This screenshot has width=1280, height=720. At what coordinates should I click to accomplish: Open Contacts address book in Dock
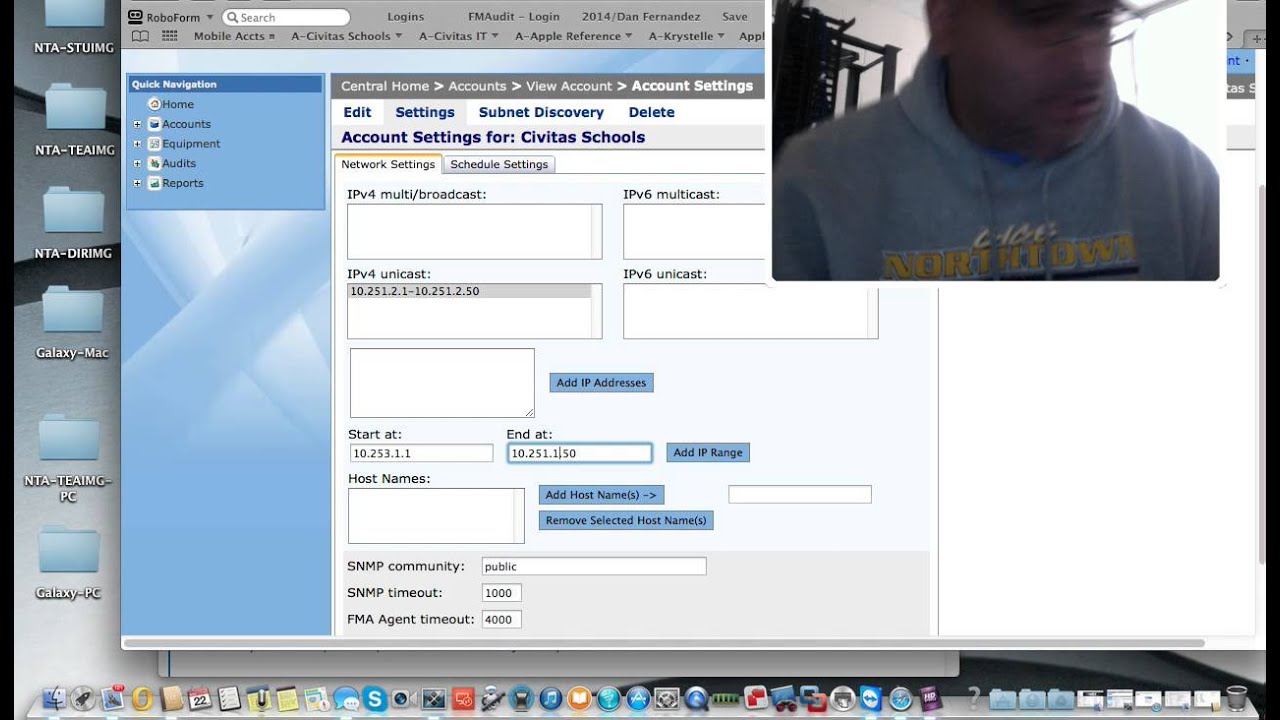point(172,699)
